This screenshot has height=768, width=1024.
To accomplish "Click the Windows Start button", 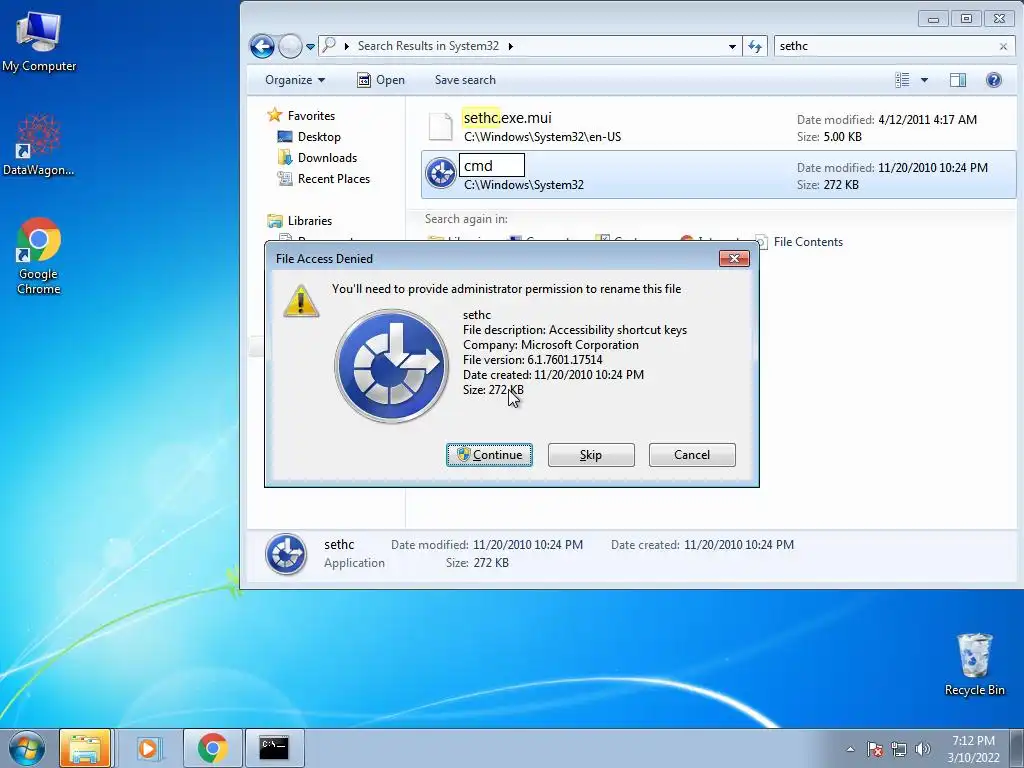I will click(27, 748).
